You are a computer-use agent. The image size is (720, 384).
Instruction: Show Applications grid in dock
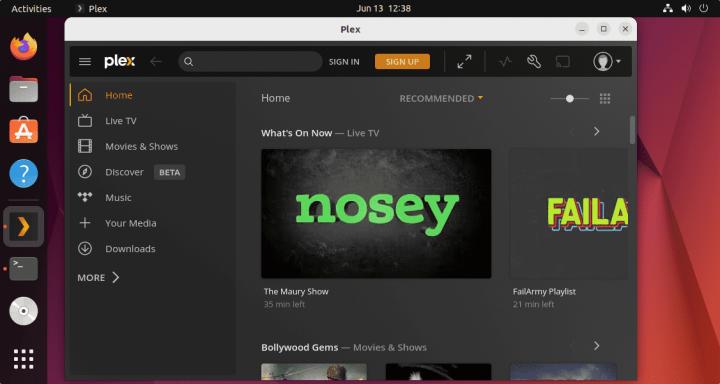coord(23,359)
